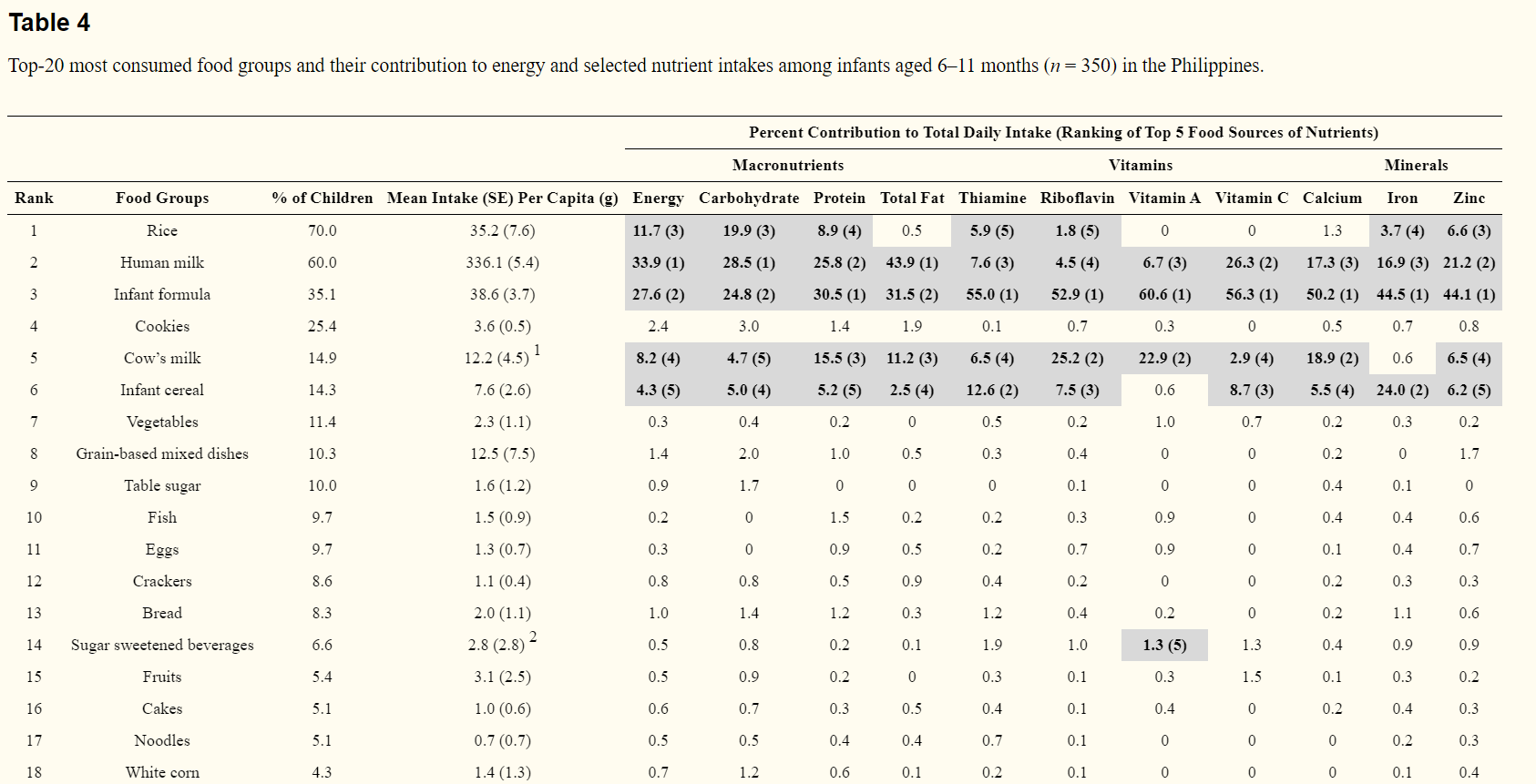Click the 'White corn' food group cell
Screen dimensions: 1536x784
tap(162, 773)
